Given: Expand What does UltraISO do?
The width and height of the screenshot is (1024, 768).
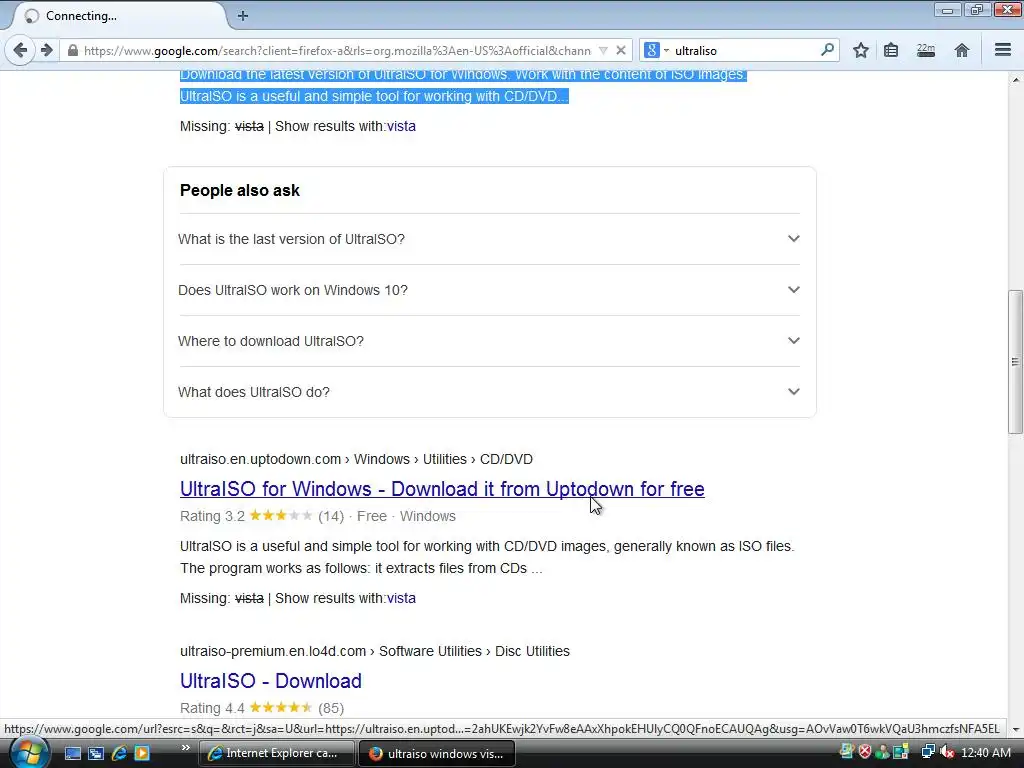Looking at the screenshot, I should pos(489,392).
